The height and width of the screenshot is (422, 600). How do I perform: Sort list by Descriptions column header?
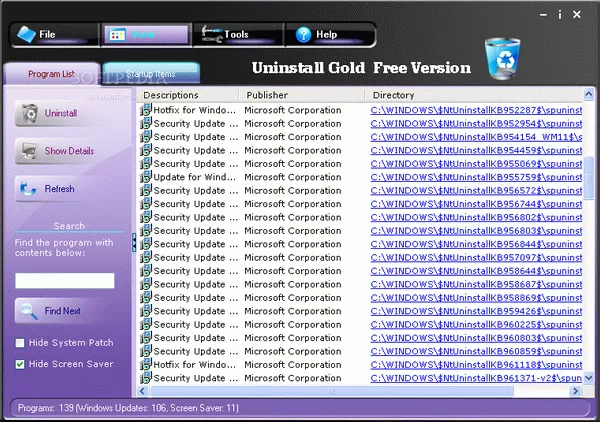click(x=189, y=95)
